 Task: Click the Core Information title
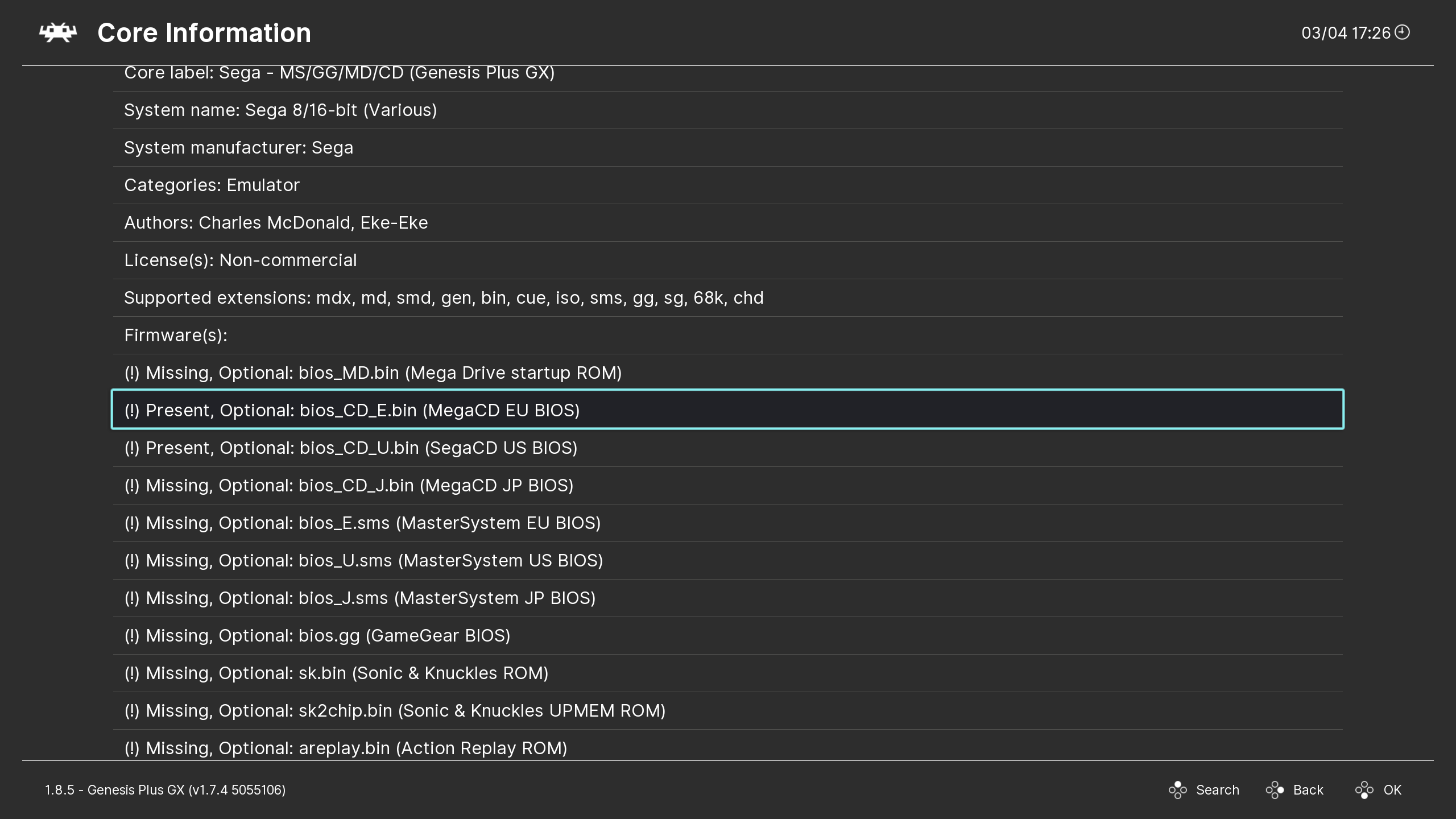coord(204,32)
